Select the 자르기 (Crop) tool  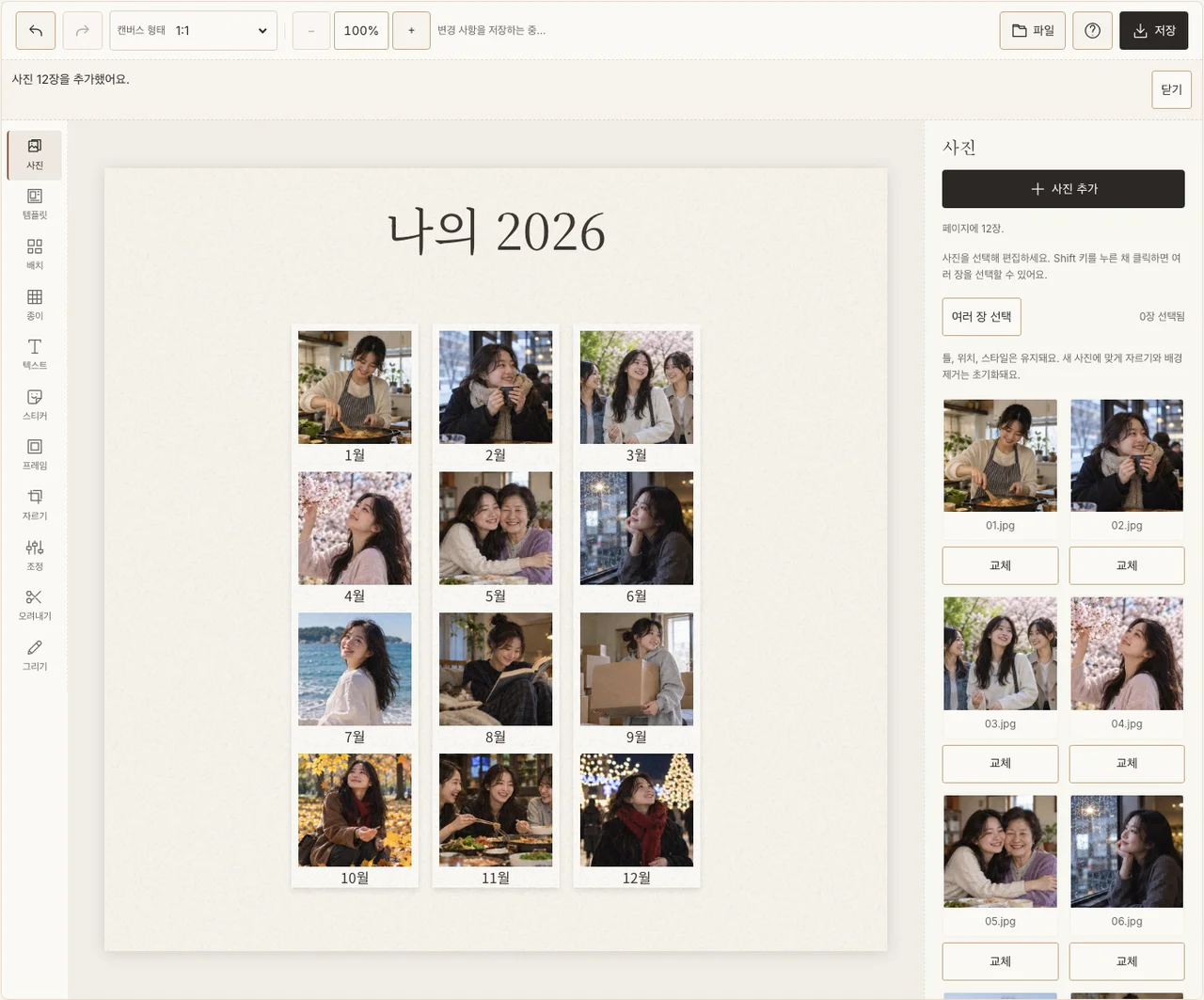pyautogui.click(x=35, y=505)
